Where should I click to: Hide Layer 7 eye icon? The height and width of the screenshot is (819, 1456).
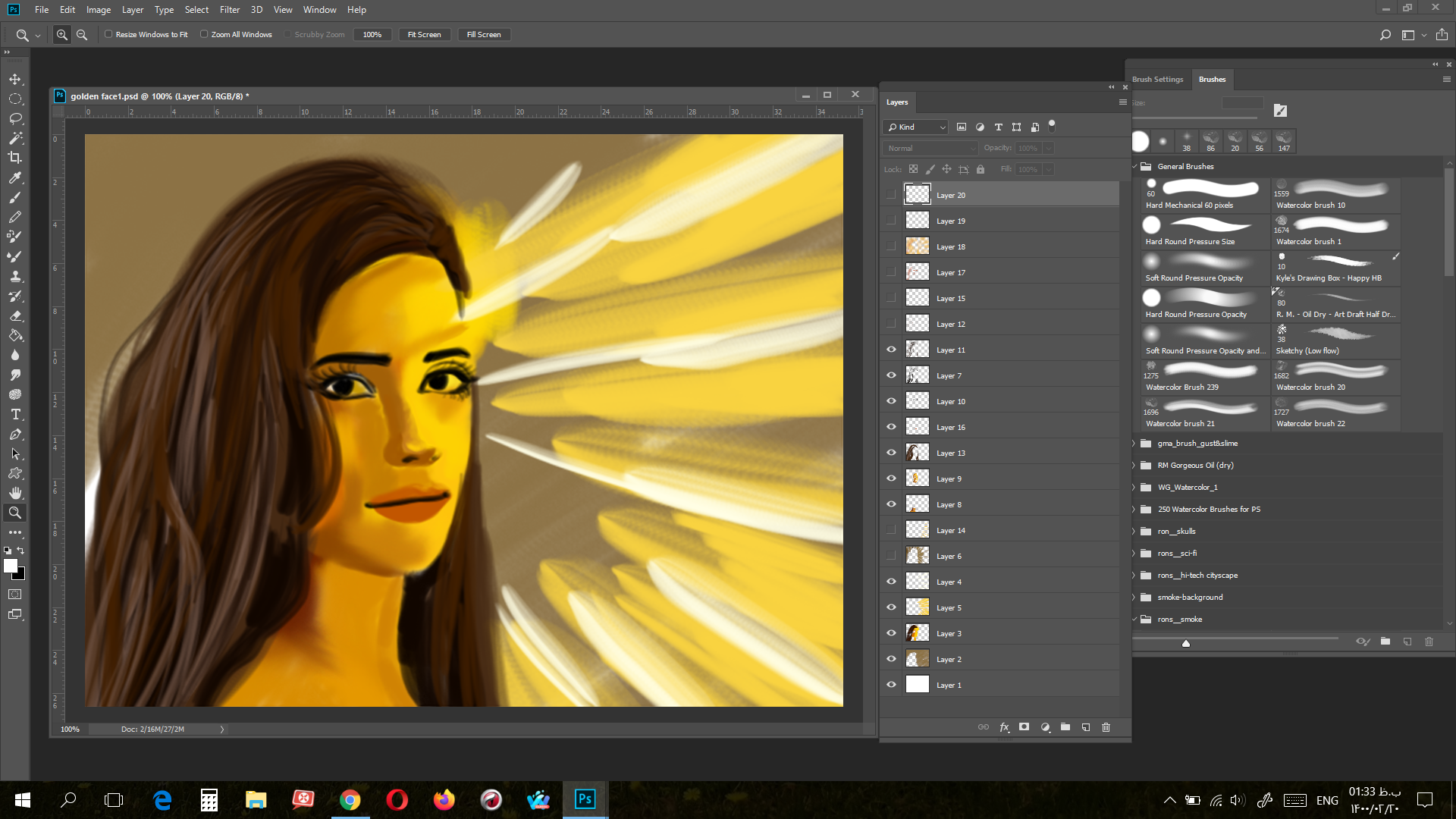[x=891, y=375]
